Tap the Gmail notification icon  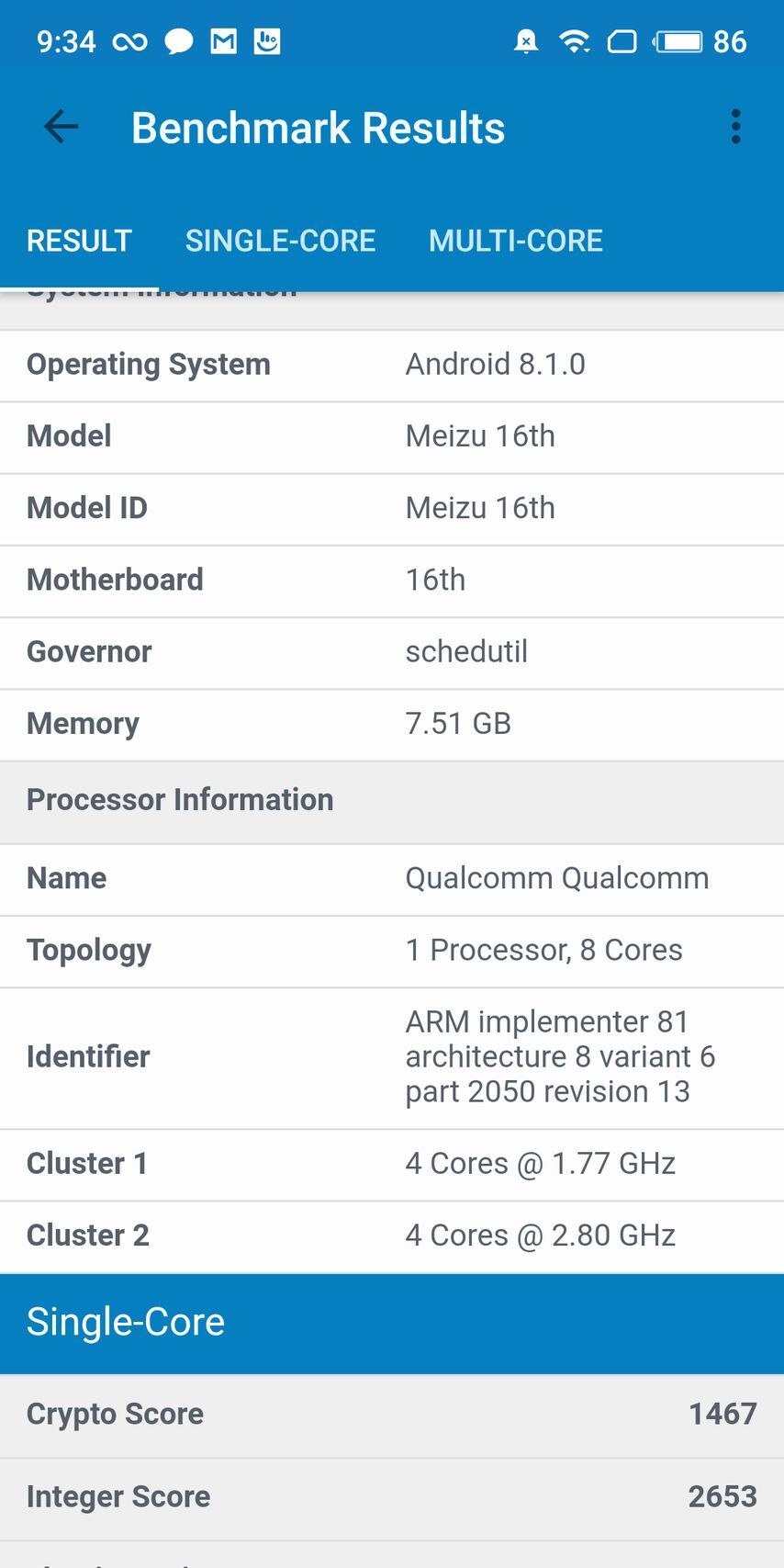(224, 41)
